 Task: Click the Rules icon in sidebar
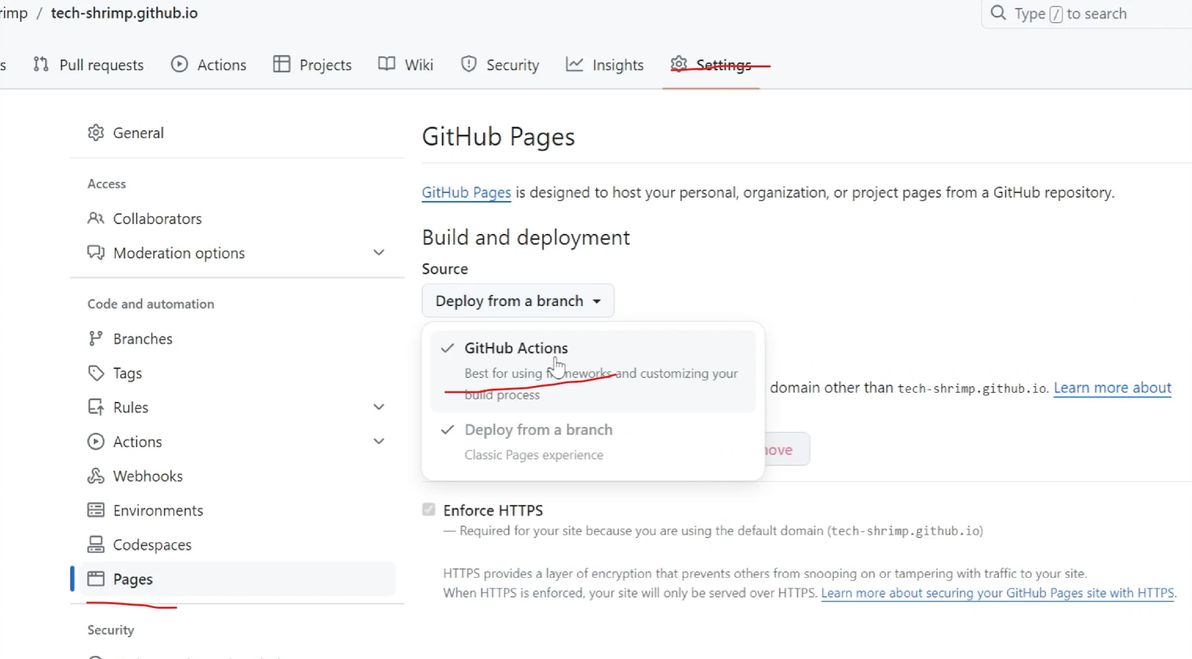[x=96, y=407]
